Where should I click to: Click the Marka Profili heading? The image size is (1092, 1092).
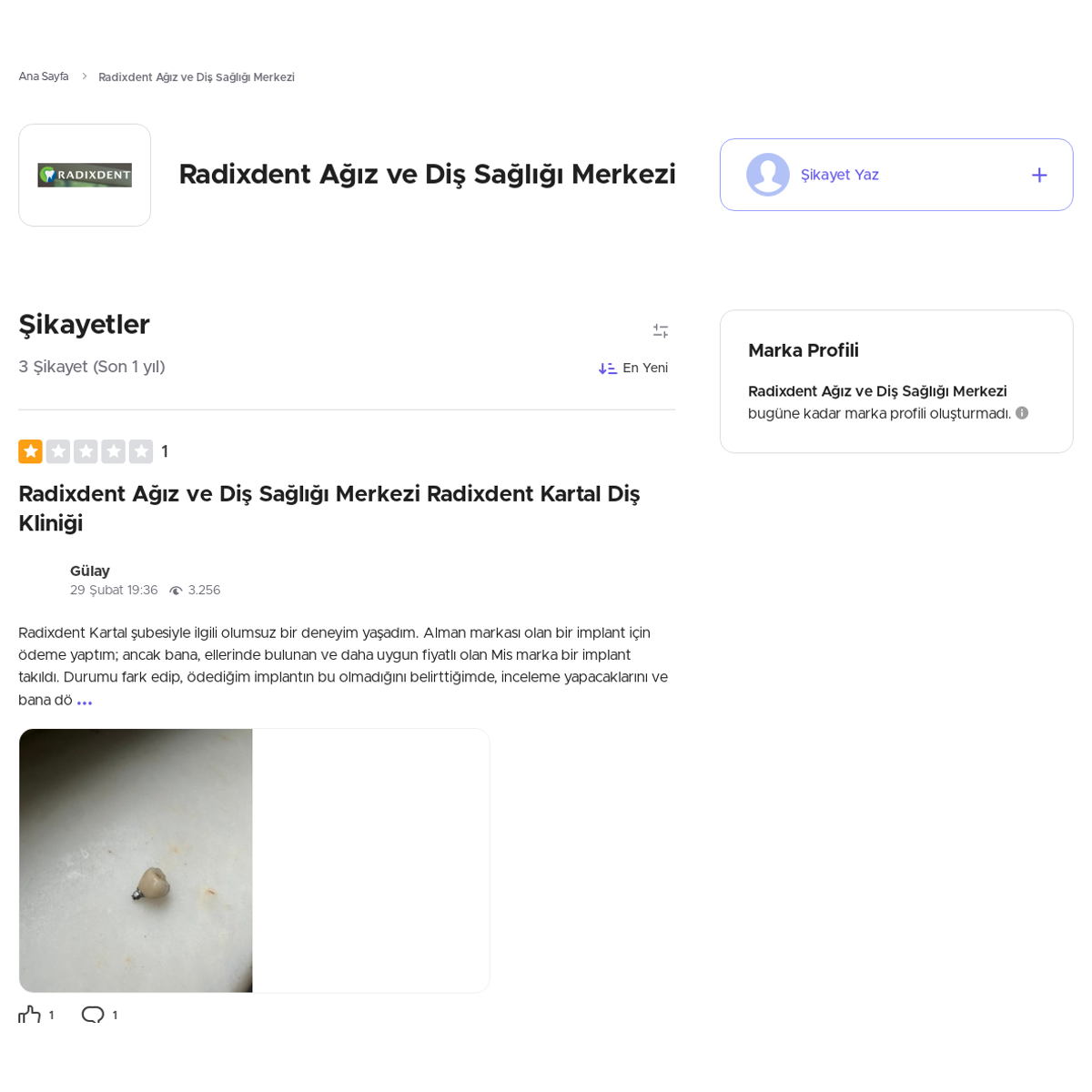(x=804, y=350)
